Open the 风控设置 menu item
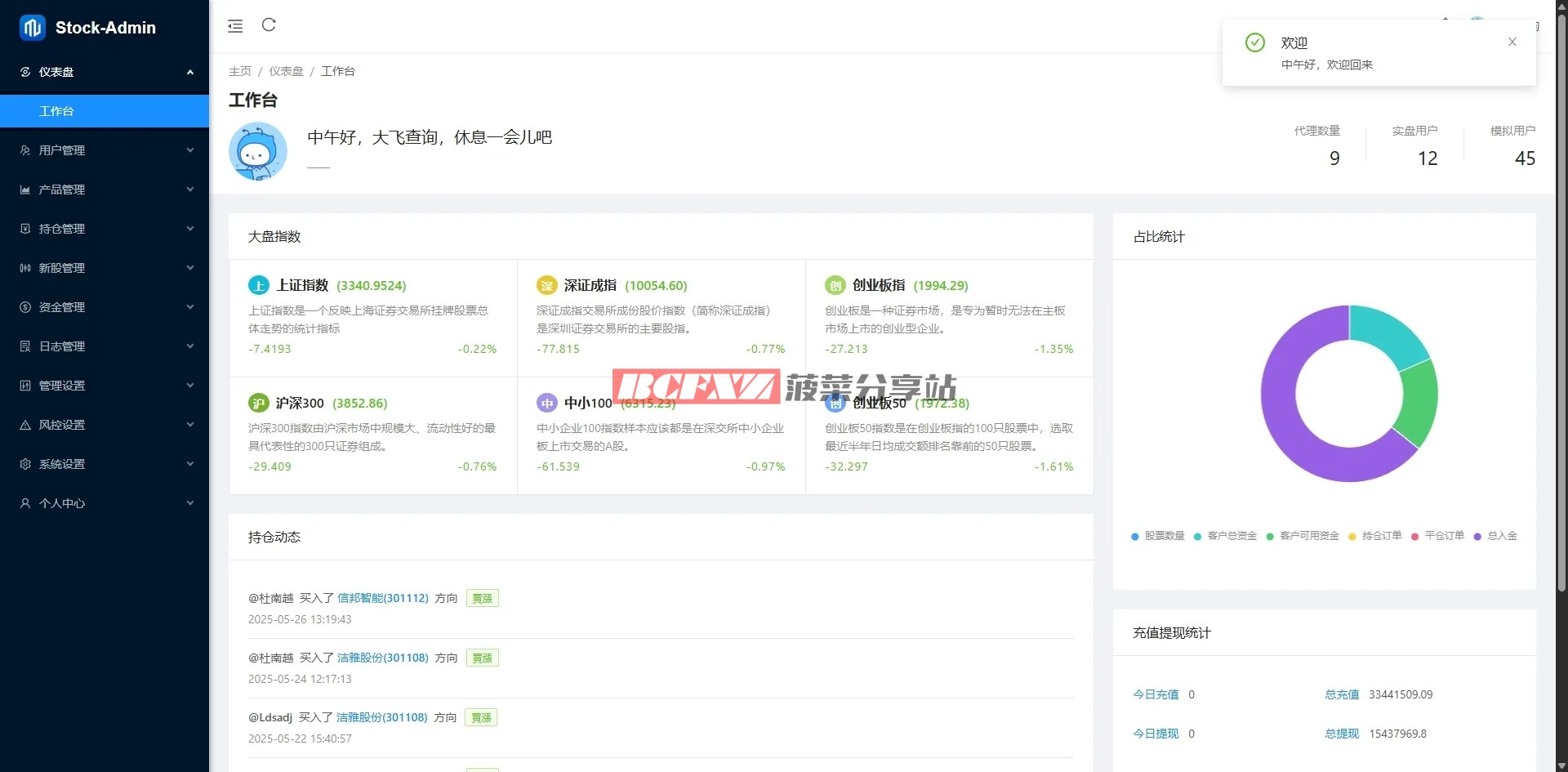The height and width of the screenshot is (772, 1568). 105,425
